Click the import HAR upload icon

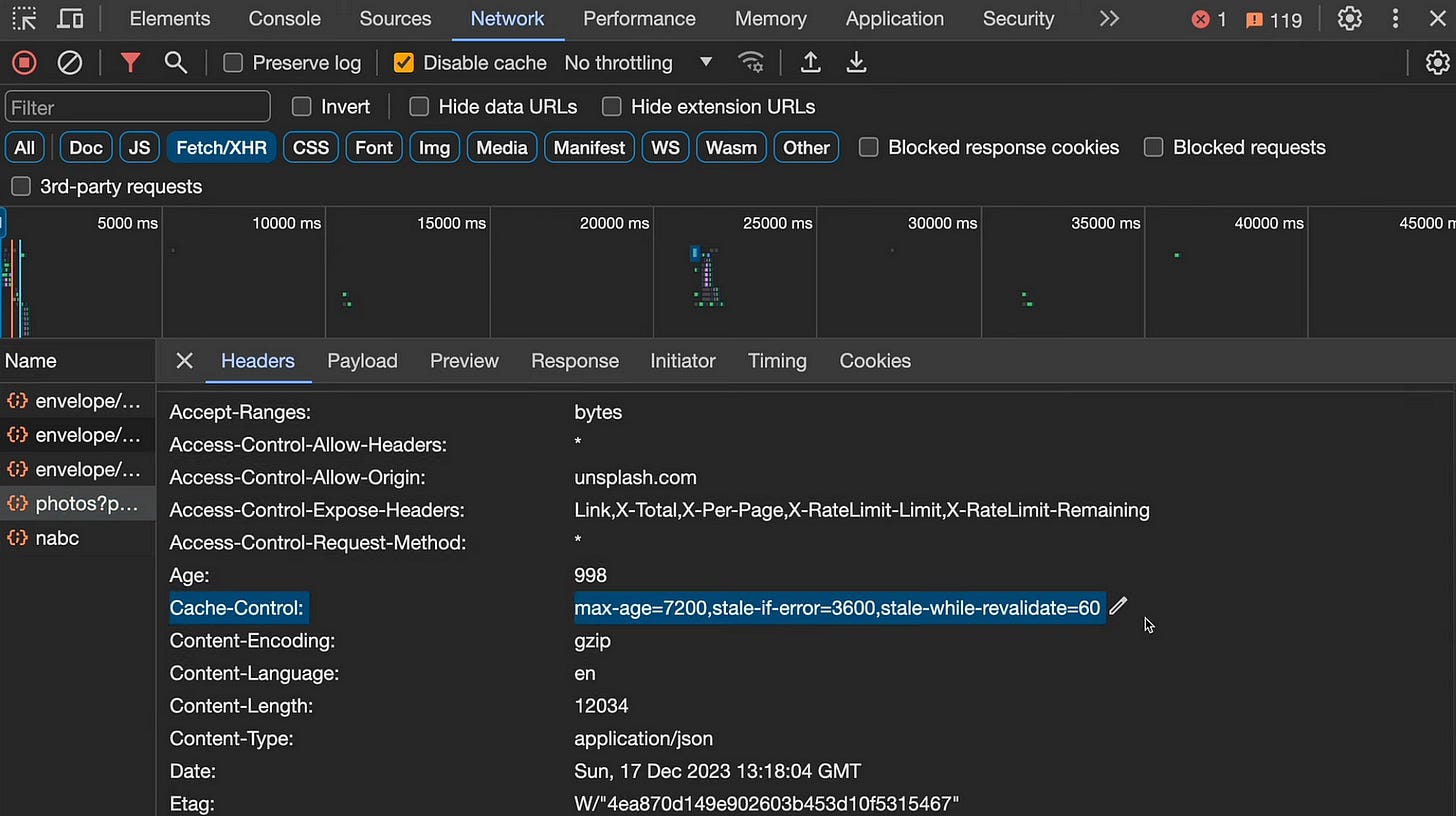pyautogui.click(x=811, y=63)
